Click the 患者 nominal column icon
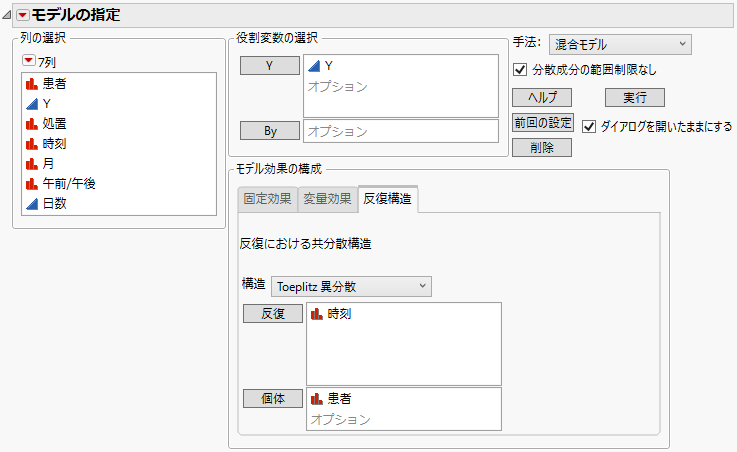The height and width of the screenshot is (452, 737). click(31, 83)
